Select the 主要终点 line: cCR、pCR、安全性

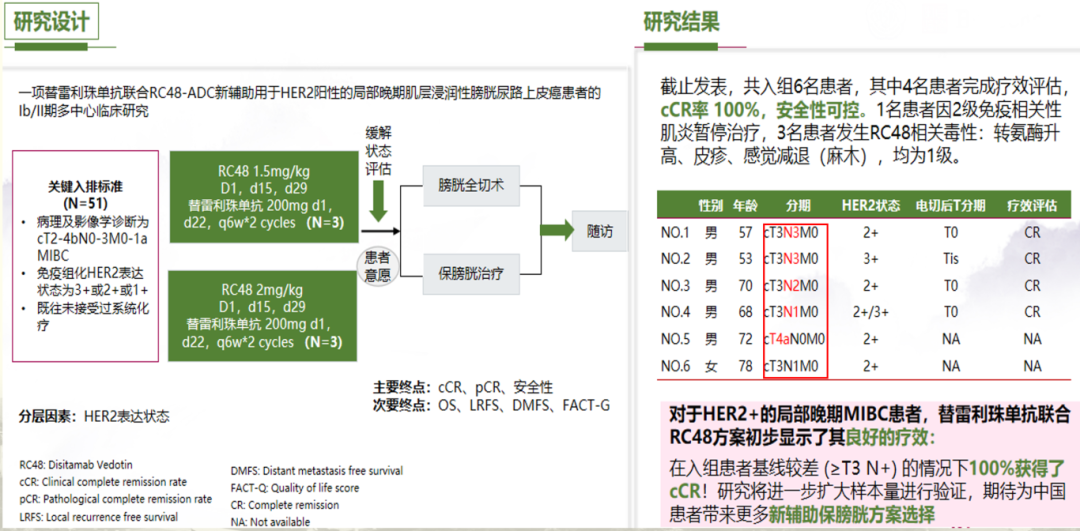[x=463, y=388]
